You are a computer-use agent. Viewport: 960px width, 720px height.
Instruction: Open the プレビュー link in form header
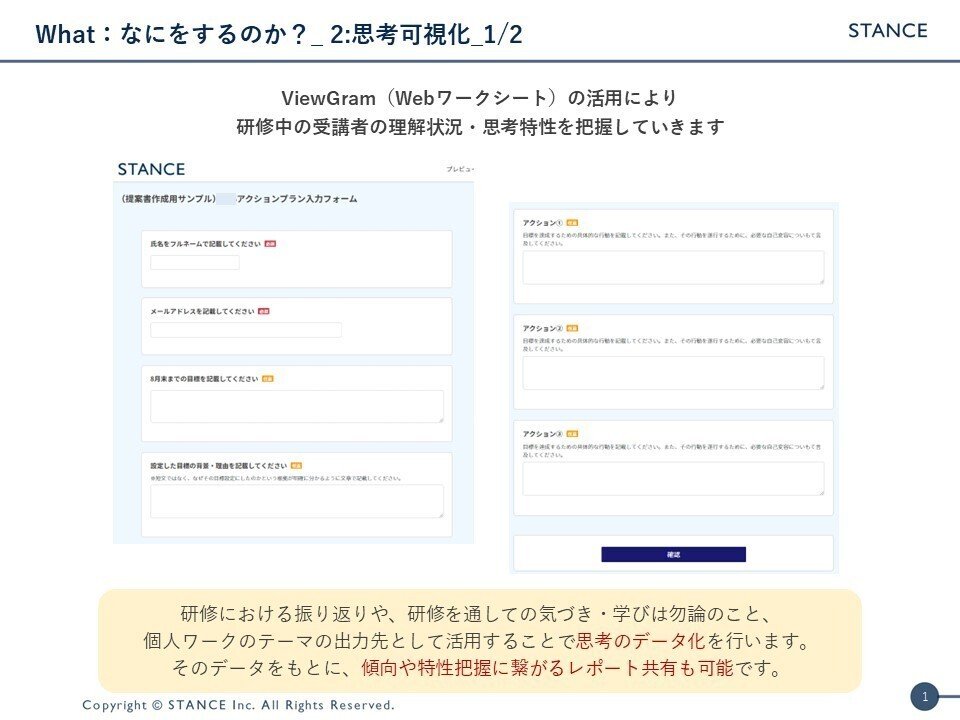[x=460, y=171]
